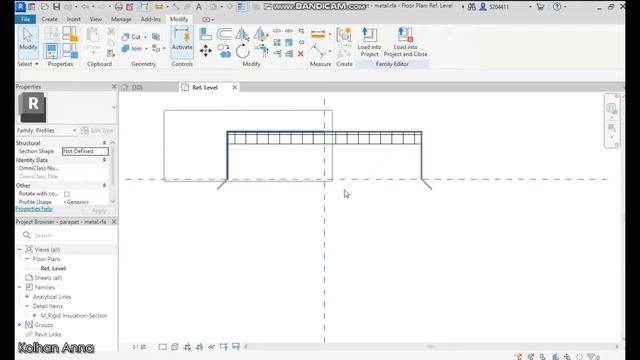Save the family file
This screenshot has height=360, width=640.
click(x=56, y=7)
